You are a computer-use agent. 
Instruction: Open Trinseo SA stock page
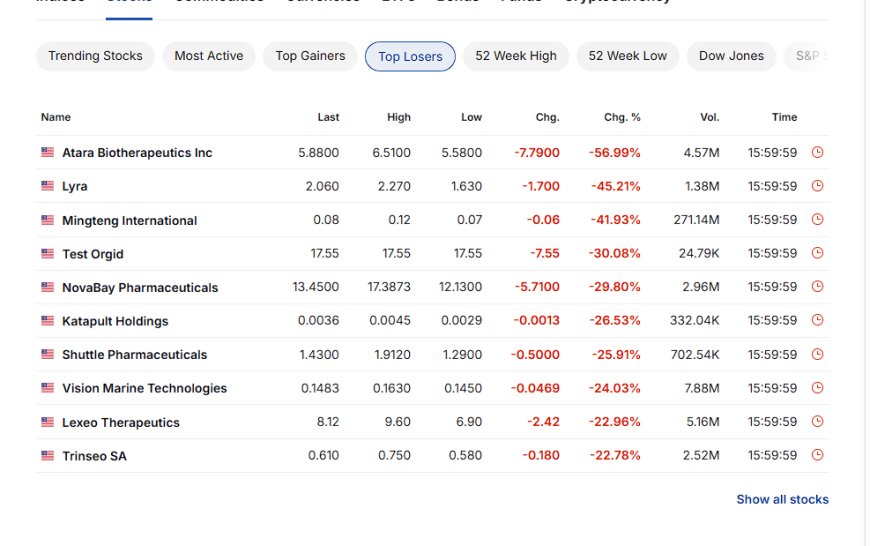coord(94,456)
